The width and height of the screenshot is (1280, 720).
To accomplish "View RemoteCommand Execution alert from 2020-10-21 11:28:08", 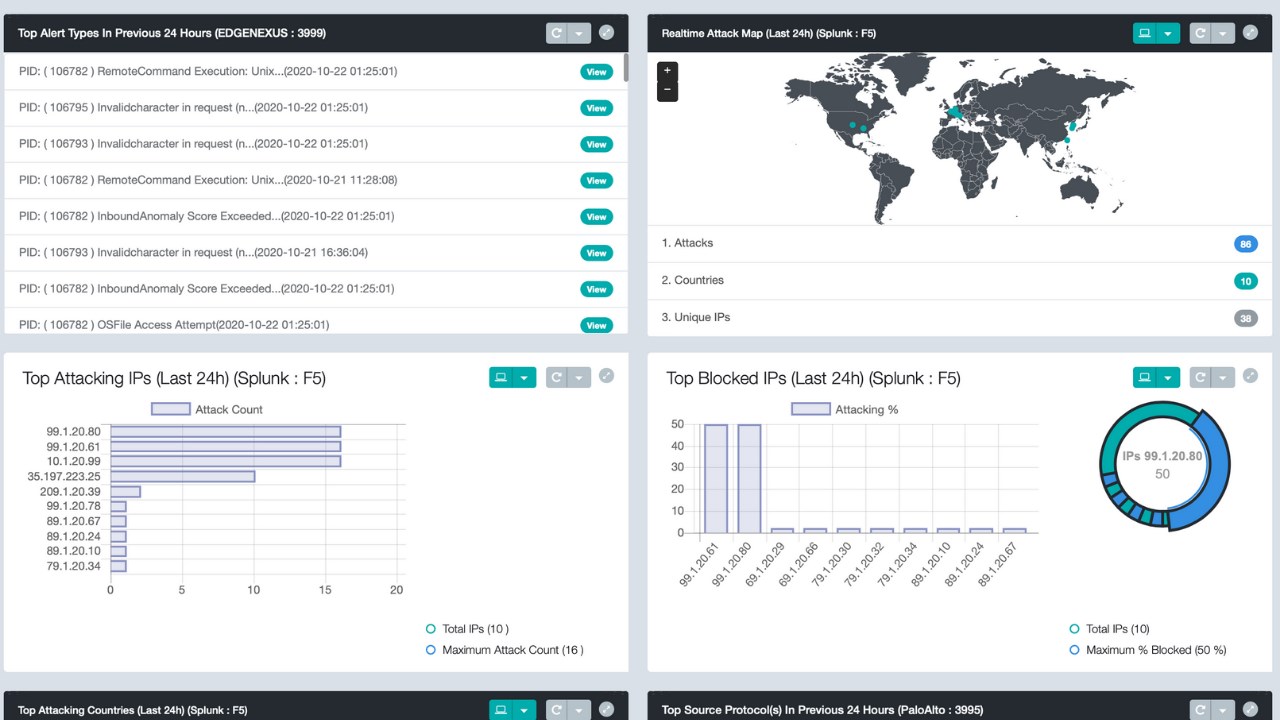I will coord(596,180).
